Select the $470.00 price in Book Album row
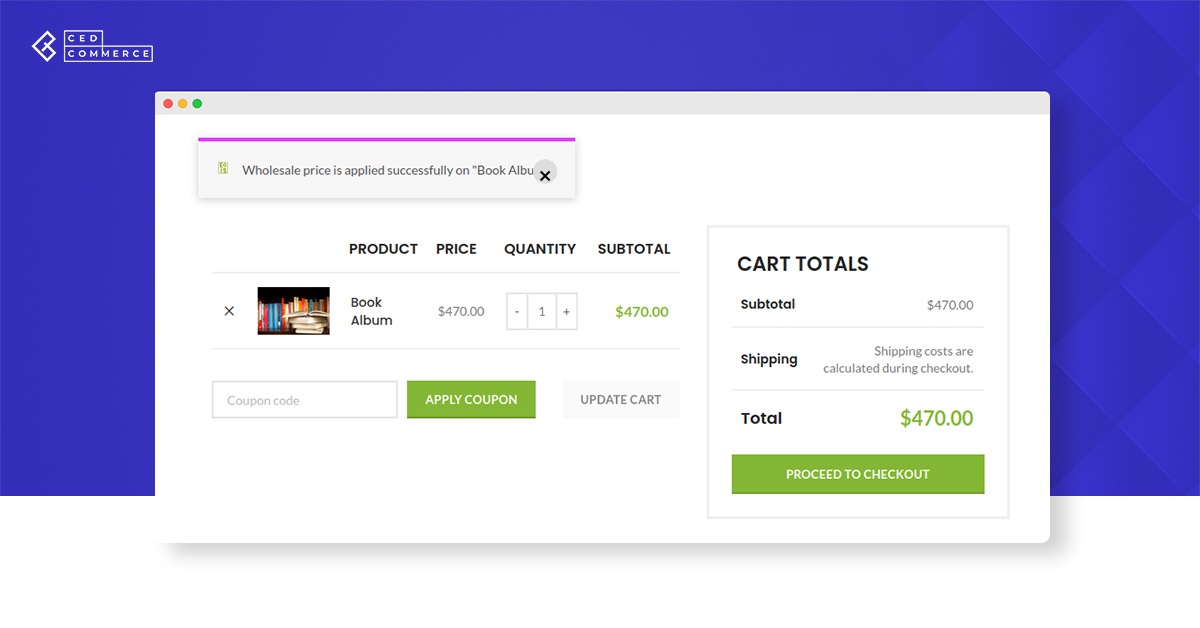Image resolution: width=1200 pixels, height=628 pixels. (x=461, y=311)
